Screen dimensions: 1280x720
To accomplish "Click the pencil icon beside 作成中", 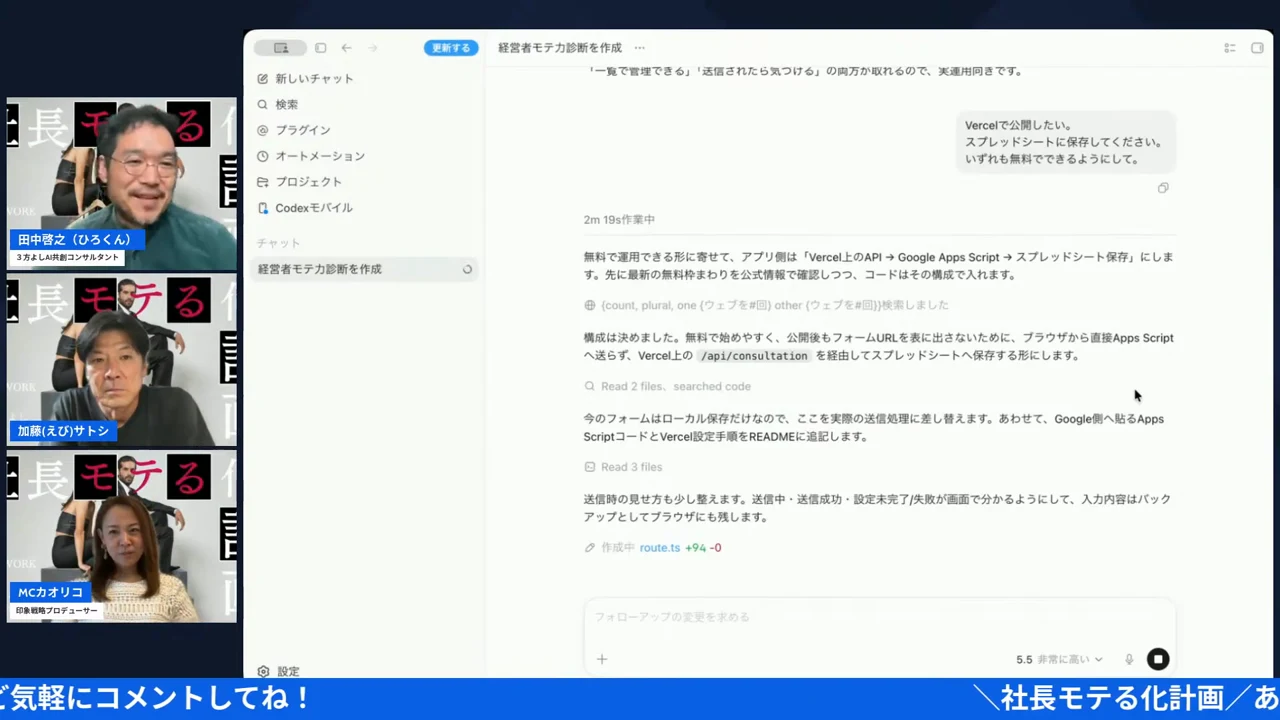I will pos(590,548).
